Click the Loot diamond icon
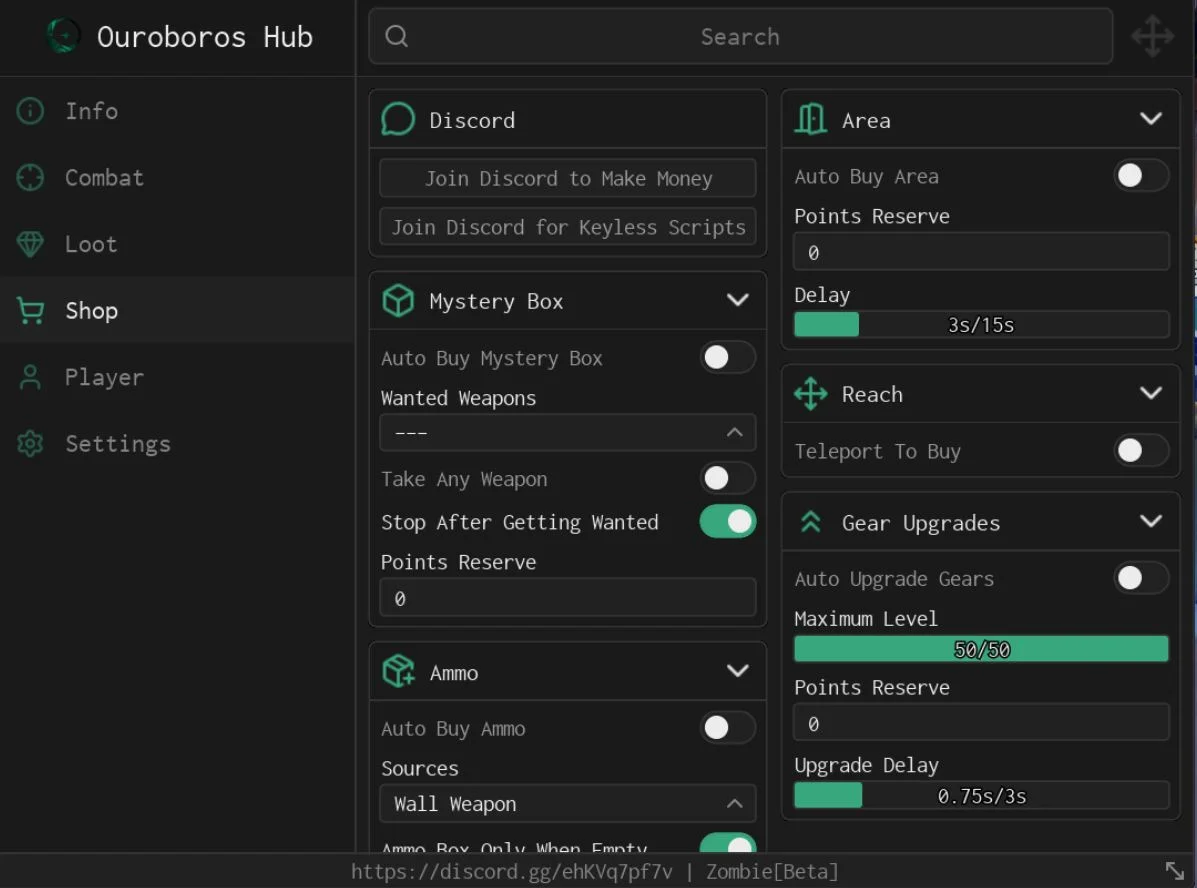1197x888 pixels. click(x=31, y=244)
